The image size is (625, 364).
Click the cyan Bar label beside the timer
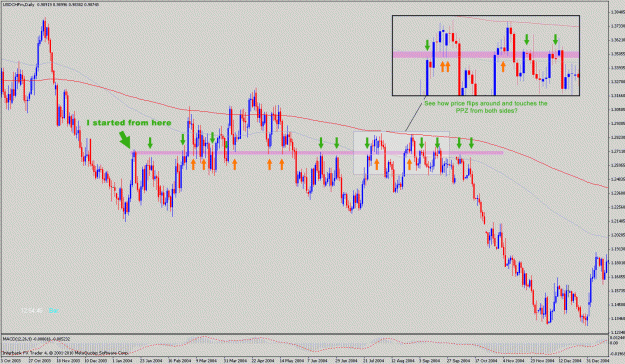(x=54, y=310)
